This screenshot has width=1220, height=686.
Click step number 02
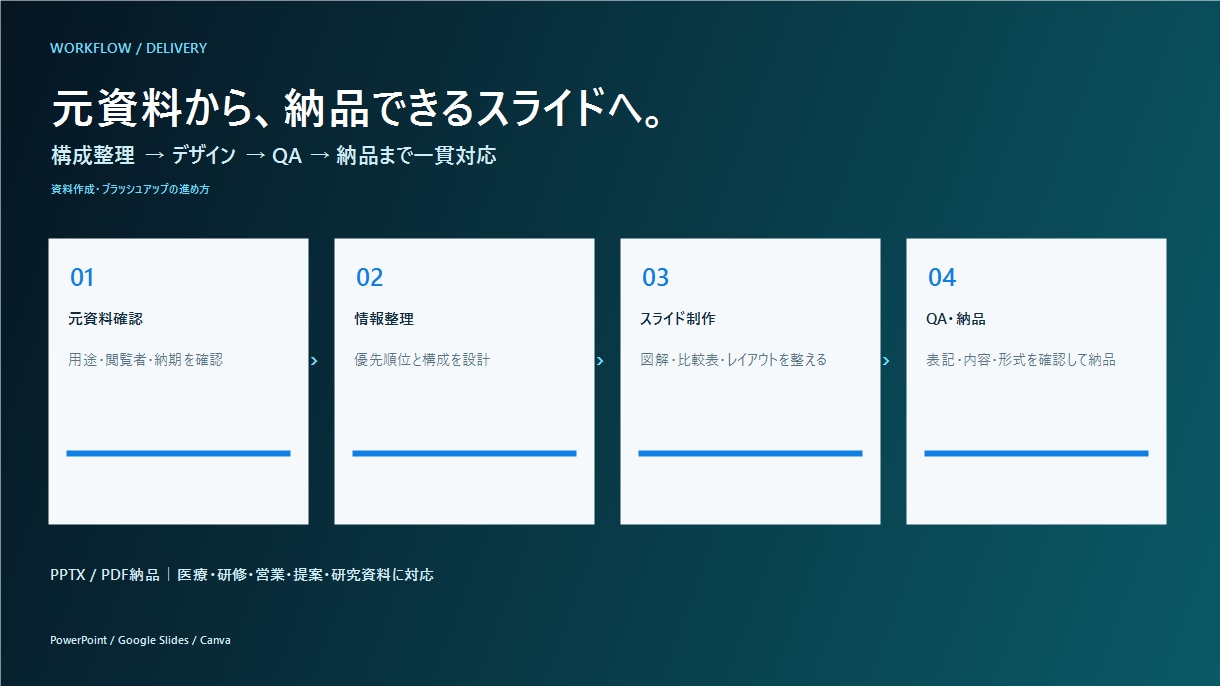(369, 277)
